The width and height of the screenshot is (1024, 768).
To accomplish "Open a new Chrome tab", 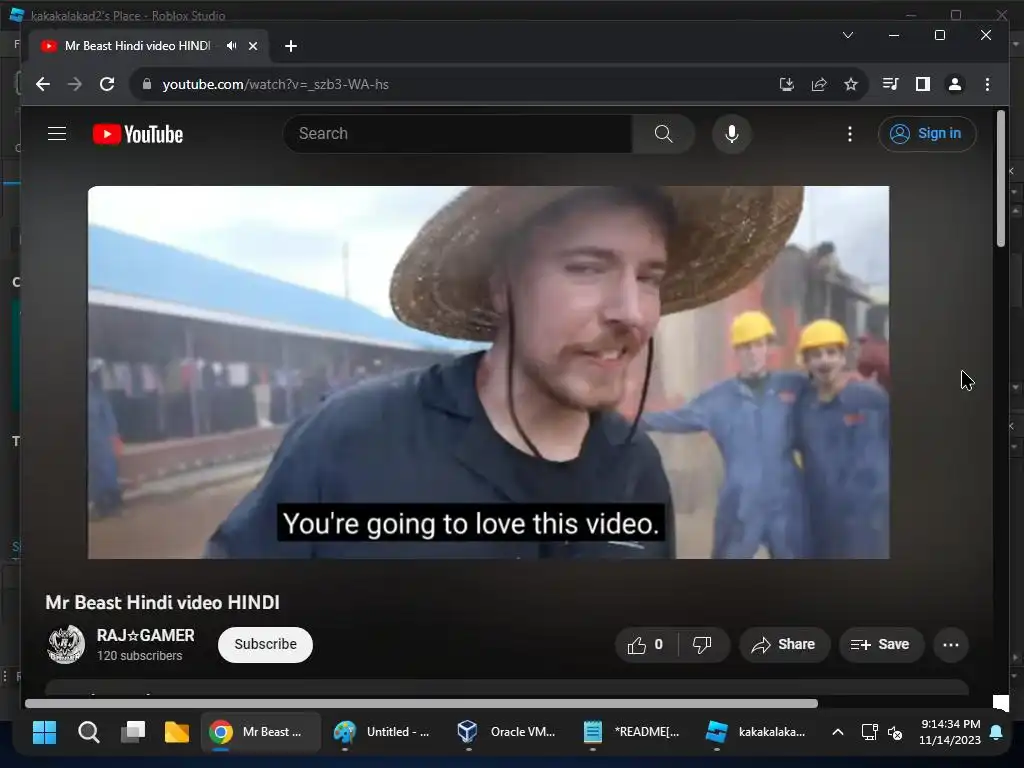I will coord(291,46).
